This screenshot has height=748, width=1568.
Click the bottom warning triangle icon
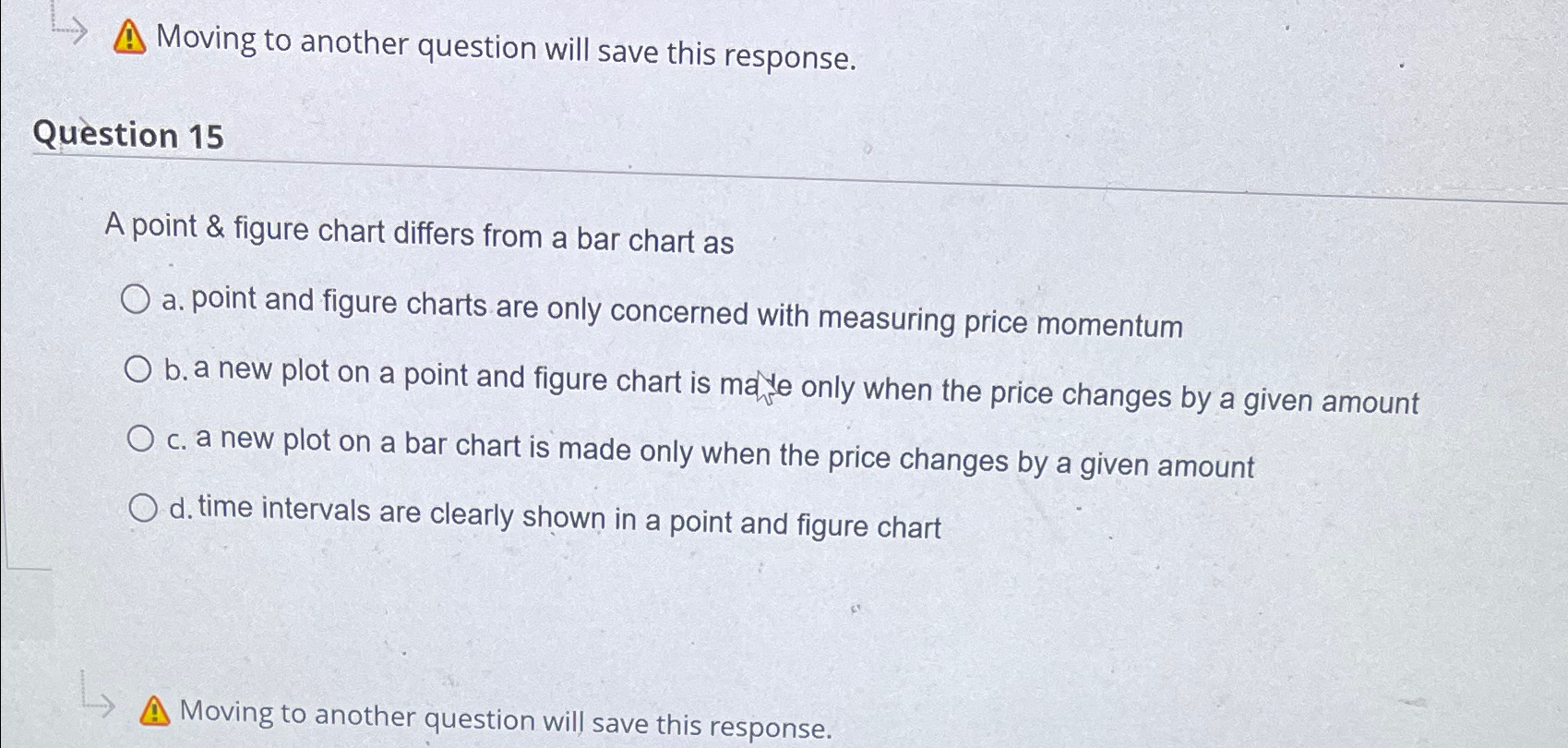click(155, 712)
